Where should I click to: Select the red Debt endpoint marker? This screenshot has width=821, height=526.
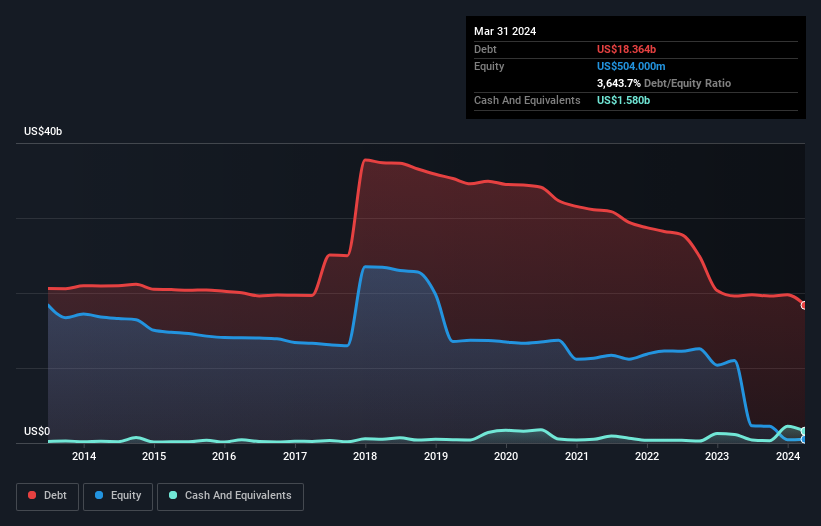[804, 305]
